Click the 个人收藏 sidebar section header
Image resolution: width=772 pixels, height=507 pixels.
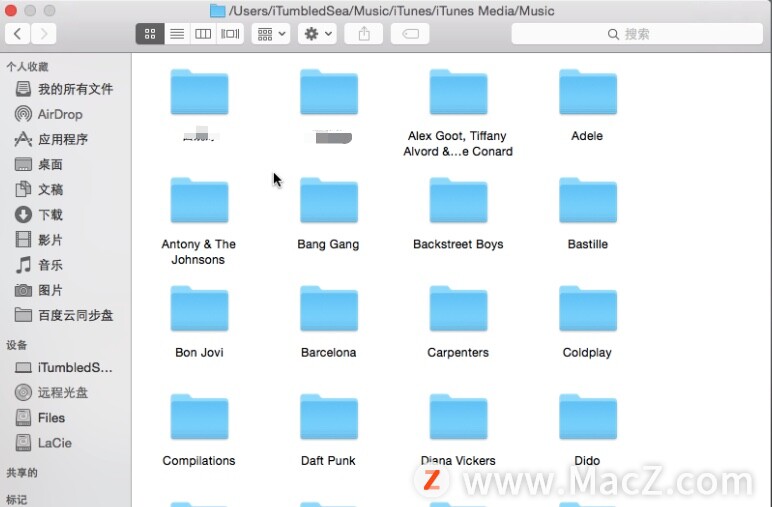(28, 66)
